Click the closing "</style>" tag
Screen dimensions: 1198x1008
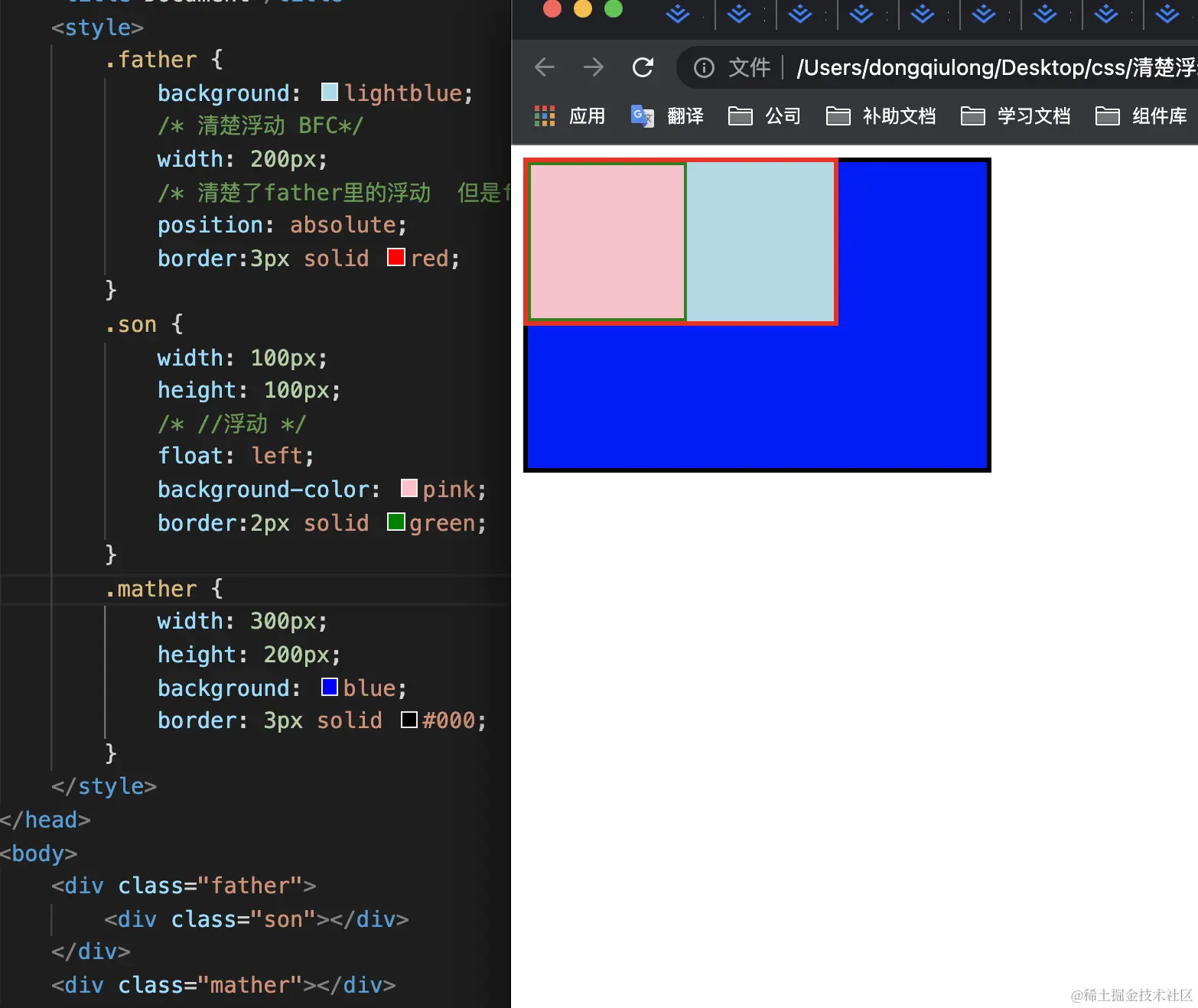point(104,786)
